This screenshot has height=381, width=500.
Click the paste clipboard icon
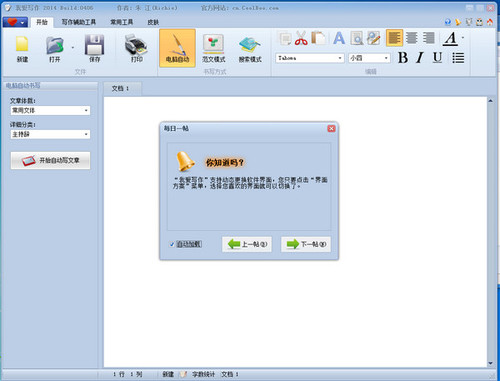319,38
